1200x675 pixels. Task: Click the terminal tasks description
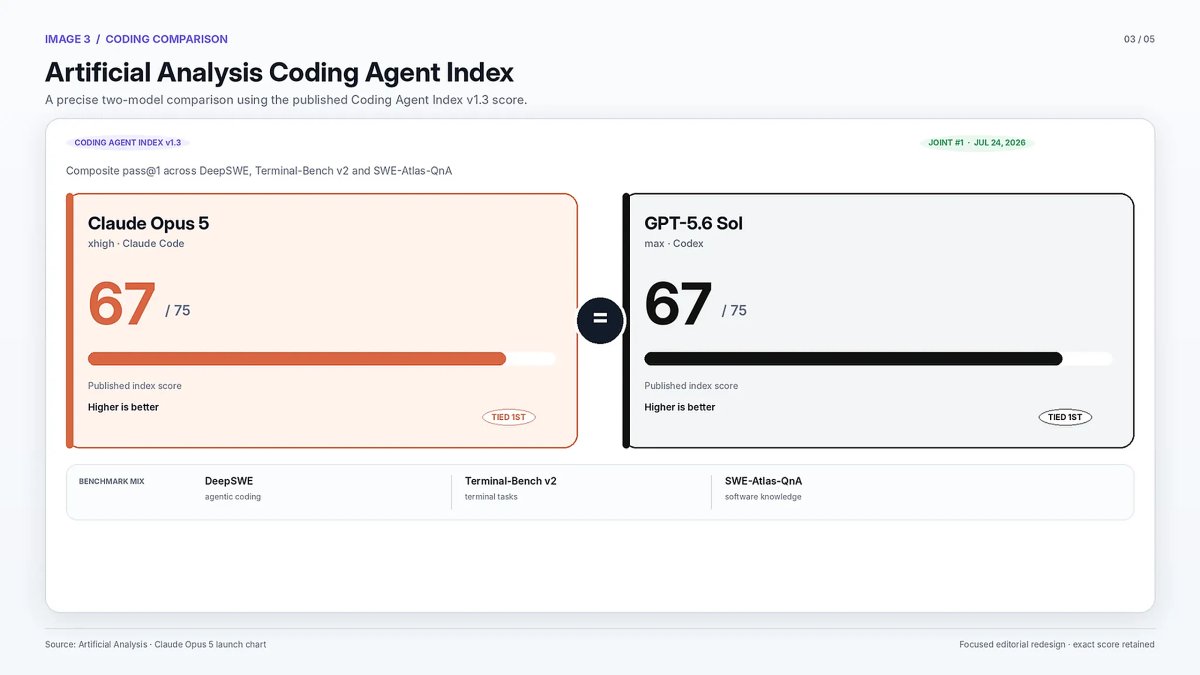tap(491, 497)
